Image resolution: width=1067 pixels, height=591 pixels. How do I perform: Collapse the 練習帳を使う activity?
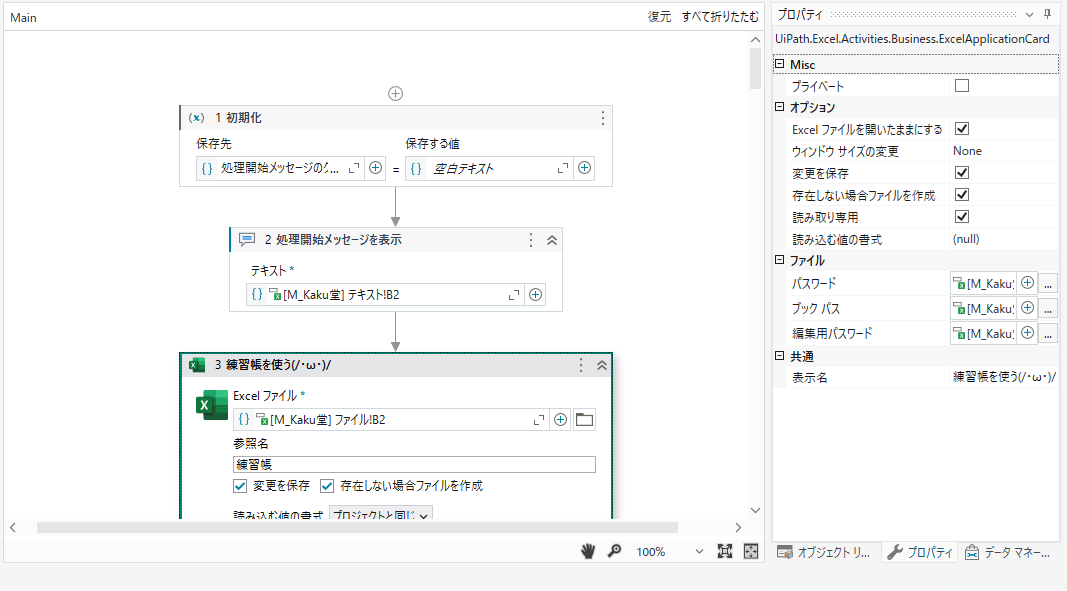[x=602, y=365]
